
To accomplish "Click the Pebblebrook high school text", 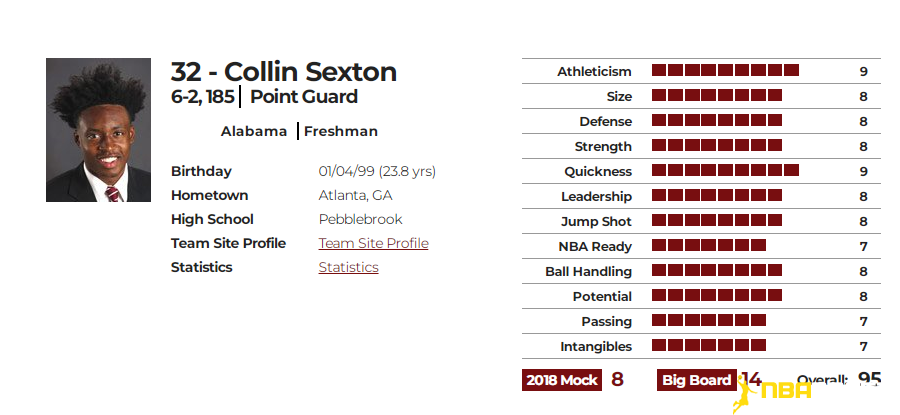I will pos(360,219).
